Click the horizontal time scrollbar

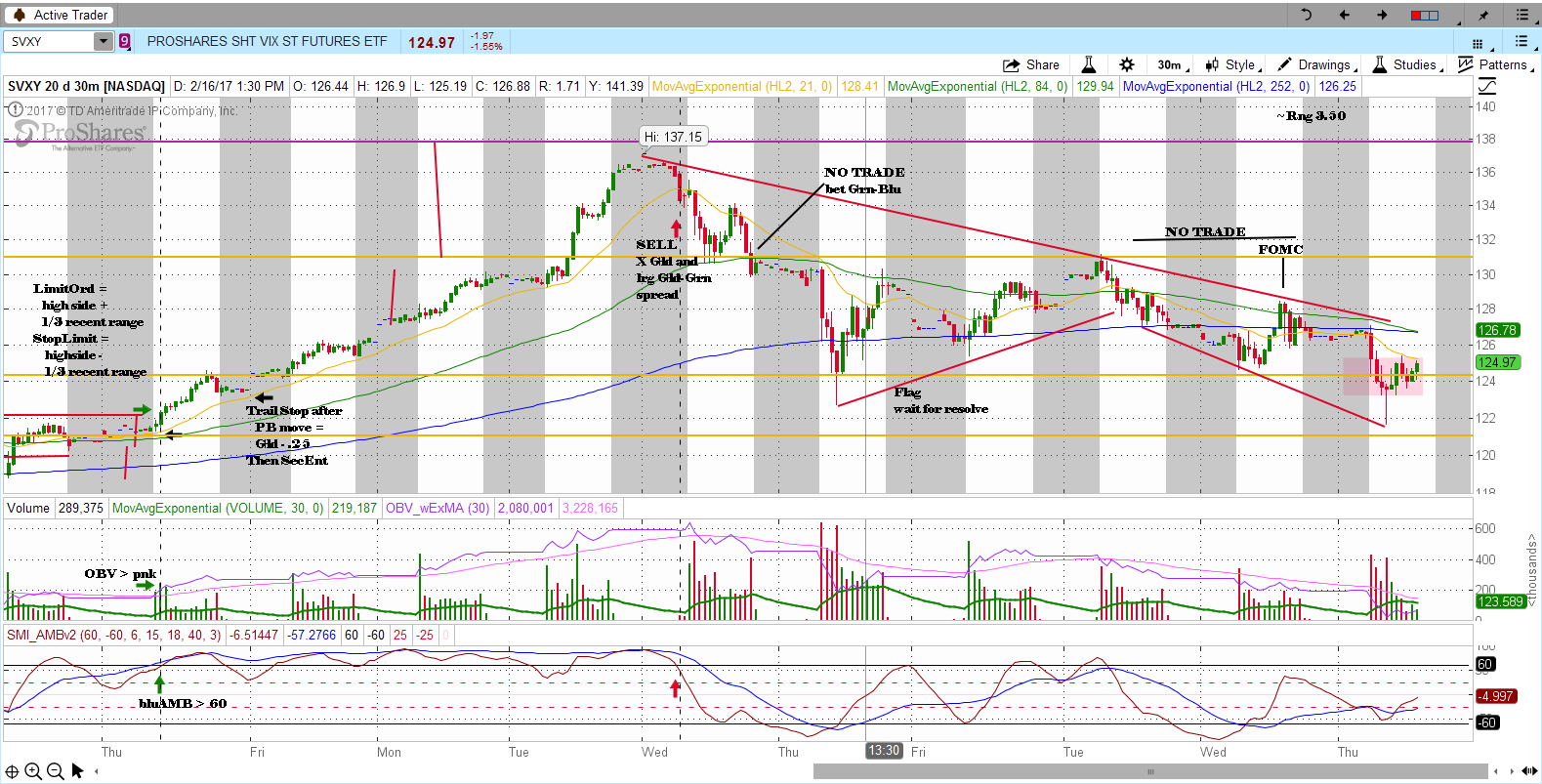click(1152, 771)
